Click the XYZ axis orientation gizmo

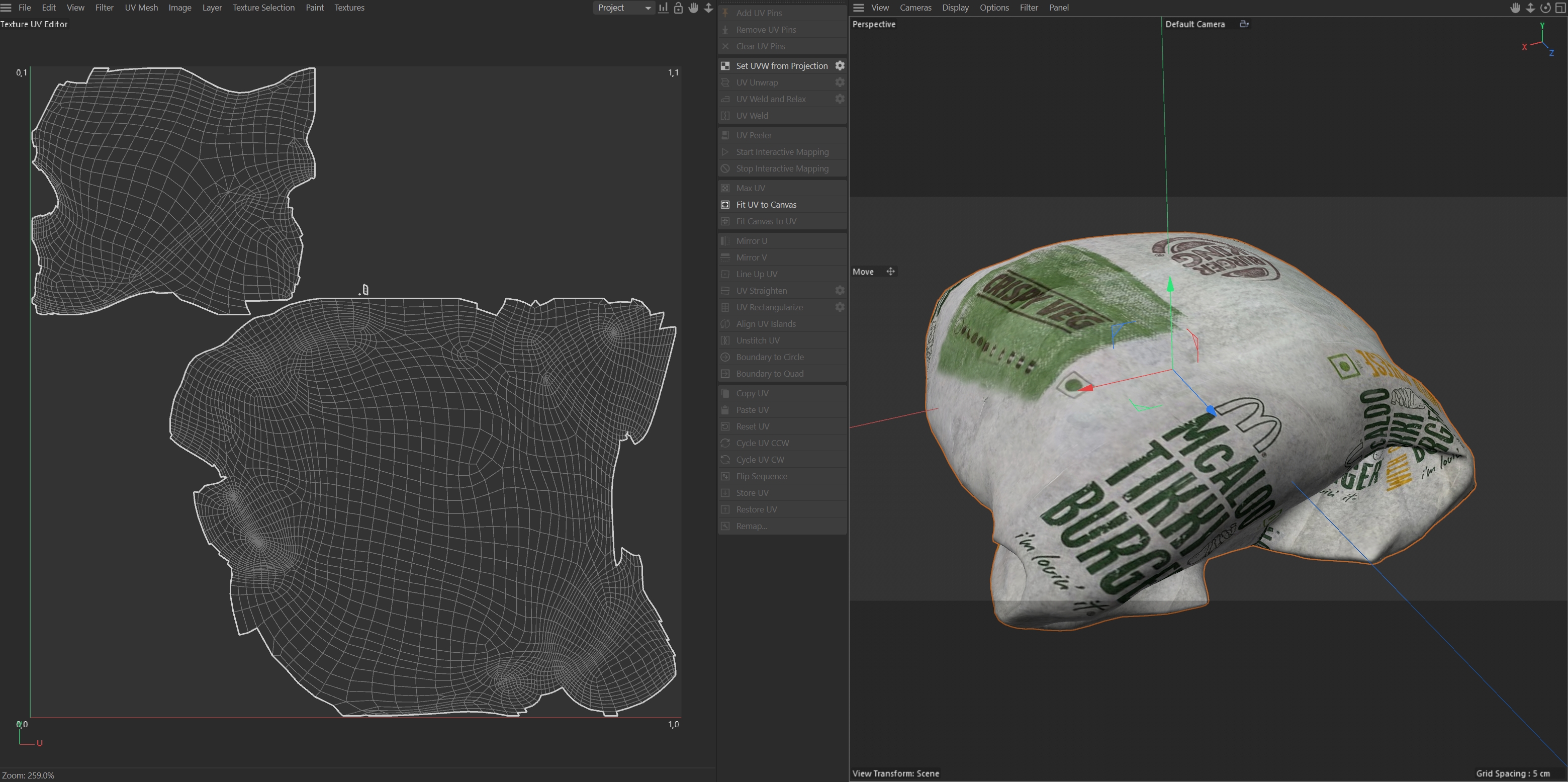pyautogui.click(x=1541, y=41)
